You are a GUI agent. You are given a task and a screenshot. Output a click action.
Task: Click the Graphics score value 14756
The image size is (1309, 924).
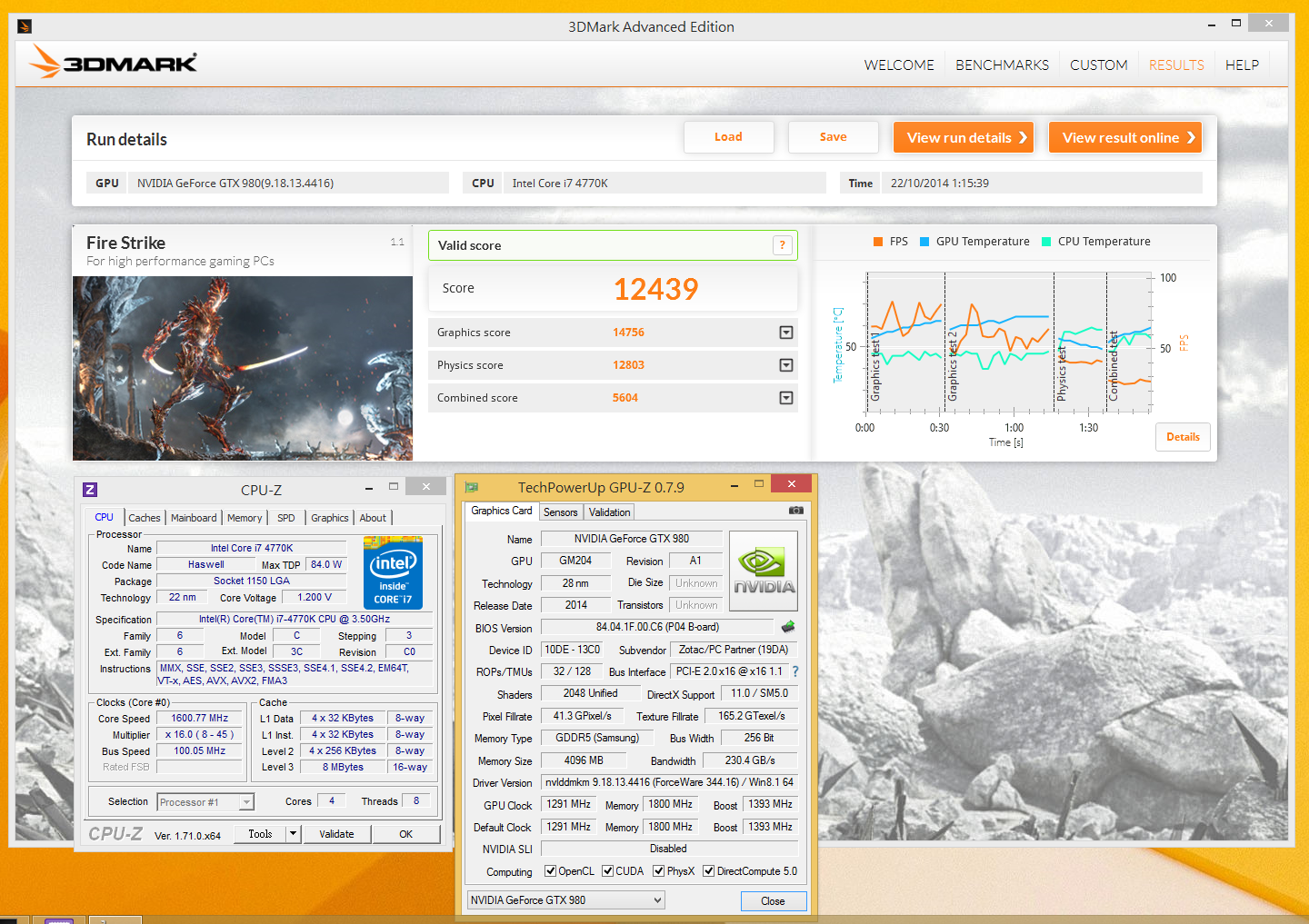click(x=628, y=333)
